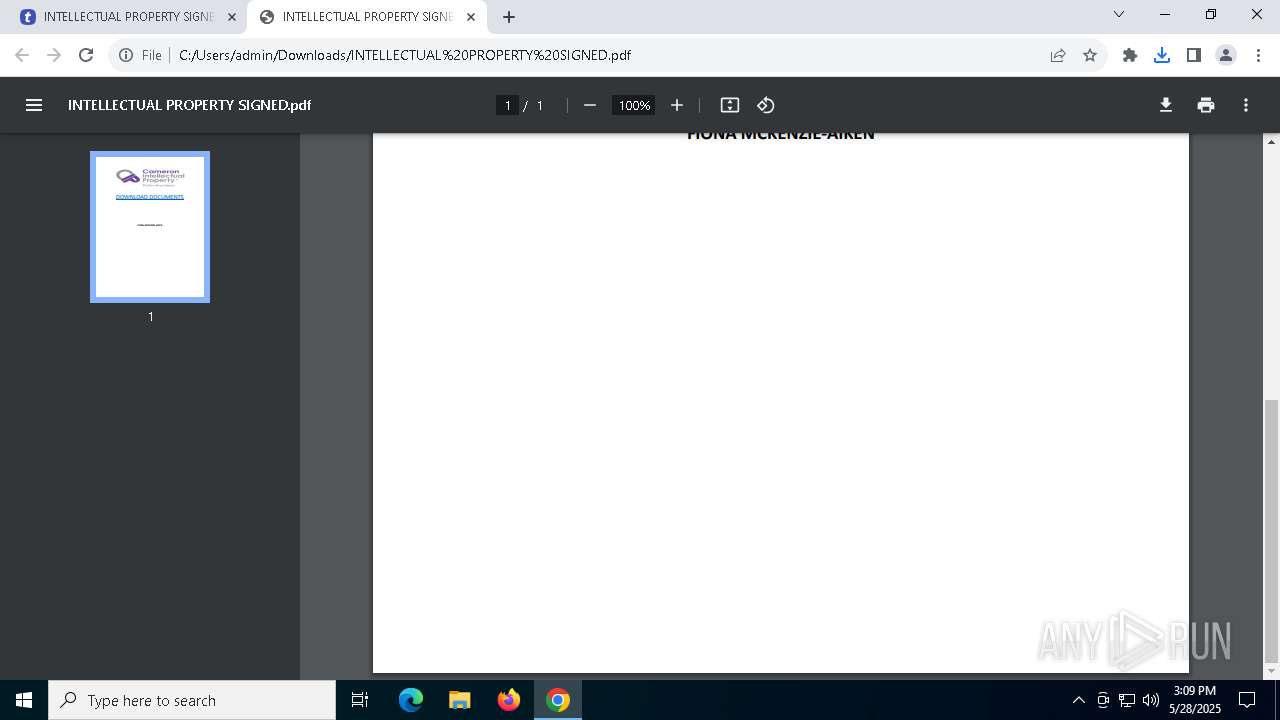Click the page number input field
This screenshot has width=1280, height=720.
point(507,105)
